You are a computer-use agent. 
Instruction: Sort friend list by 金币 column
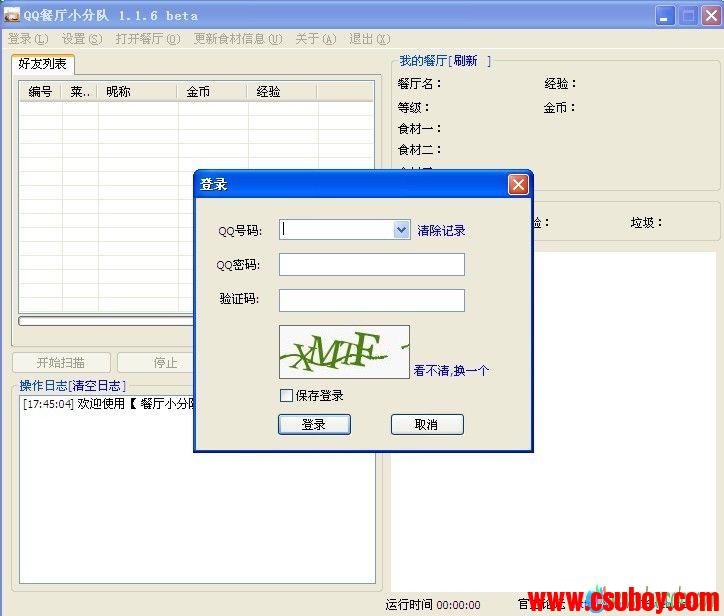click(x=212, y=91)
